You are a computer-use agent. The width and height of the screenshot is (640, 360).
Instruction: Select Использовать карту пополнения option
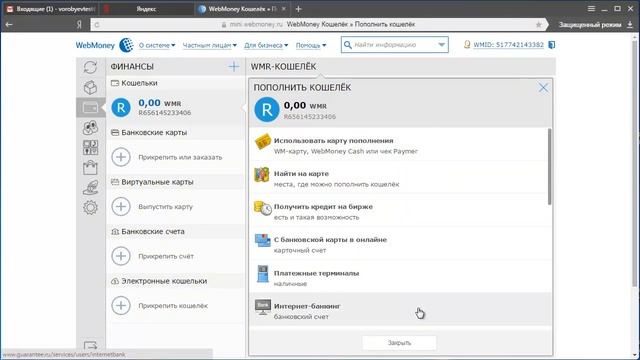(399, 144)
